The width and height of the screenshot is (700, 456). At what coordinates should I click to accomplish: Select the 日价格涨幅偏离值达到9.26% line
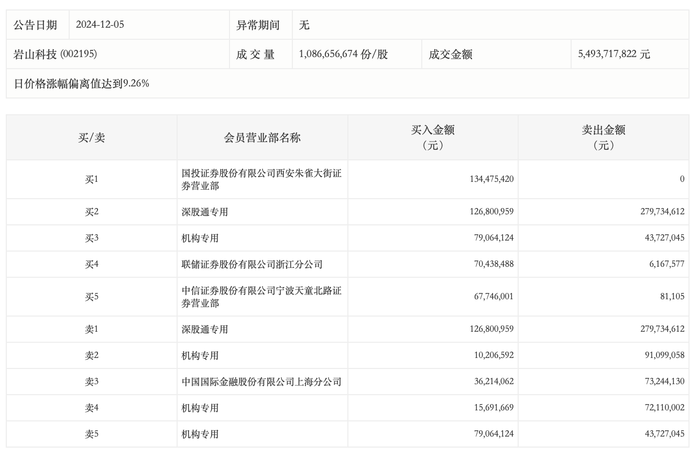tap(82, 84)
